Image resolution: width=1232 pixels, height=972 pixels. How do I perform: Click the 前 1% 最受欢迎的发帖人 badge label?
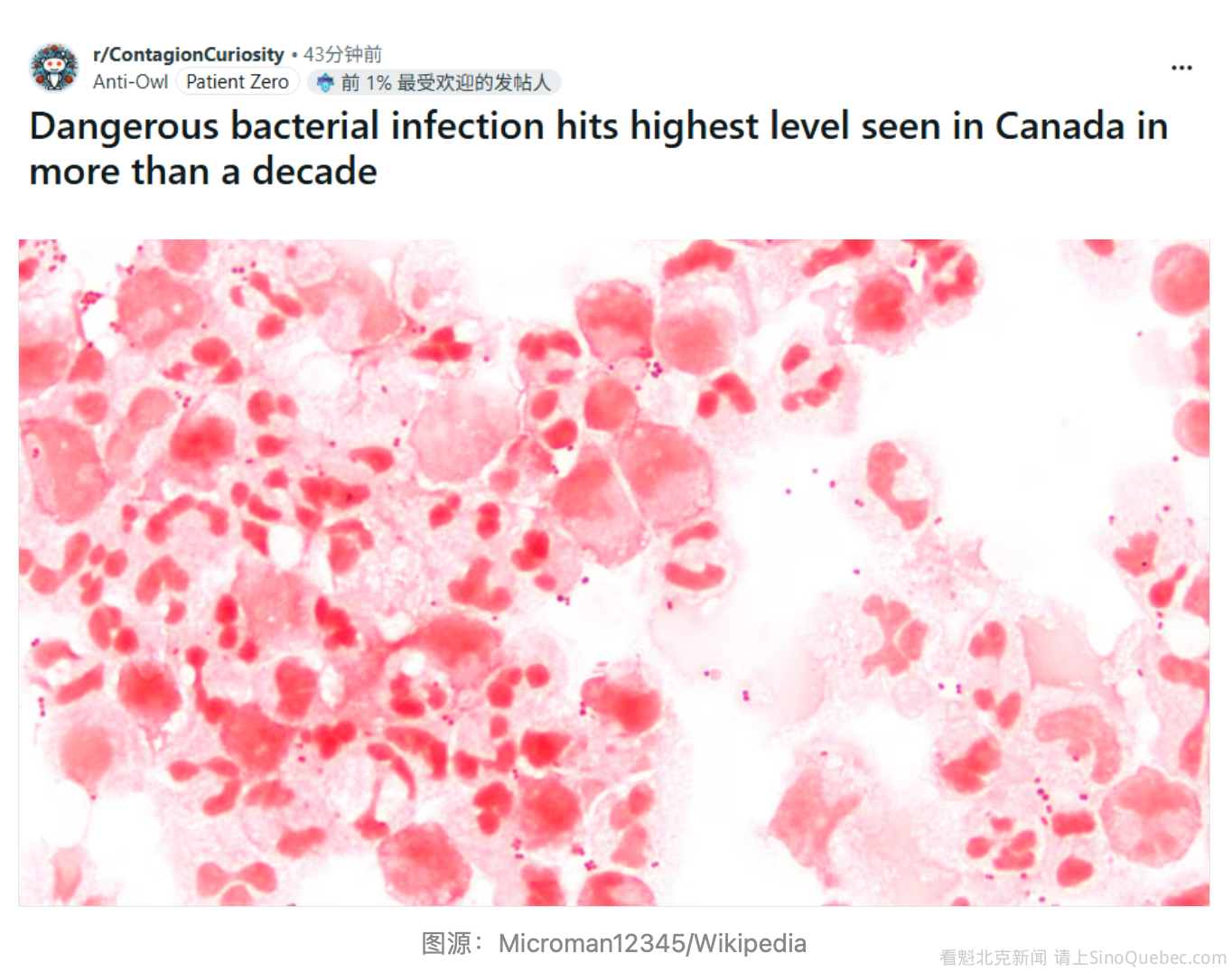445,83
